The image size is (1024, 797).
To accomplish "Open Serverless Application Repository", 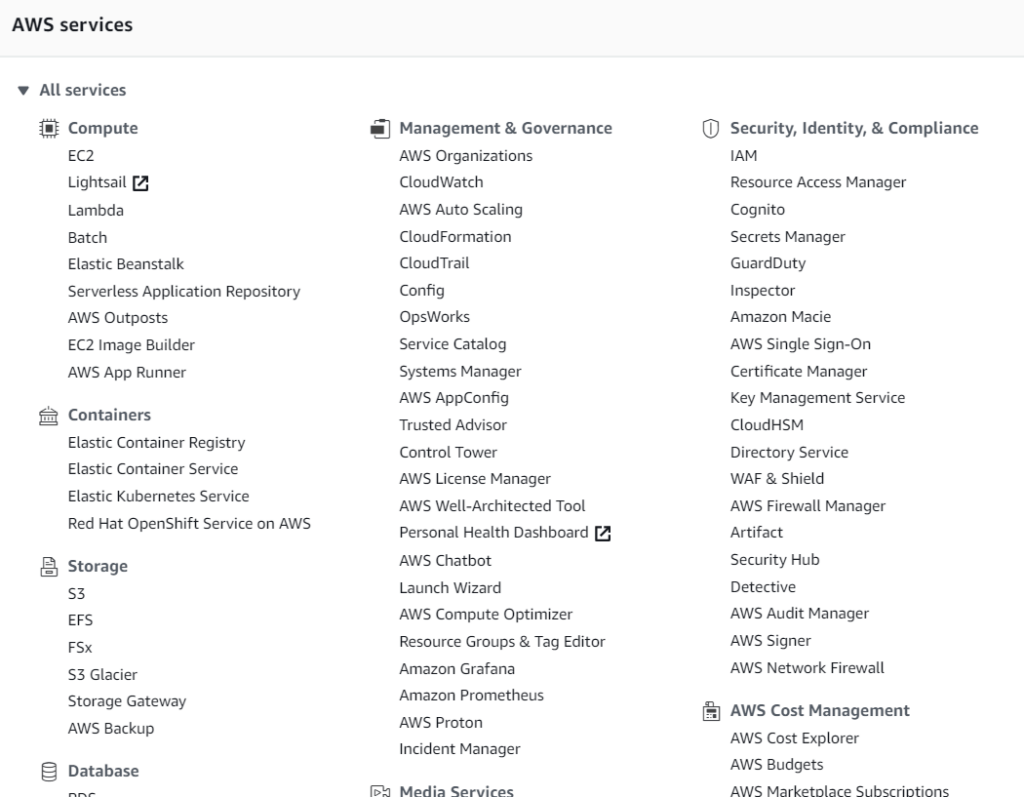I will pyautogui.click(x=184, y=291).
